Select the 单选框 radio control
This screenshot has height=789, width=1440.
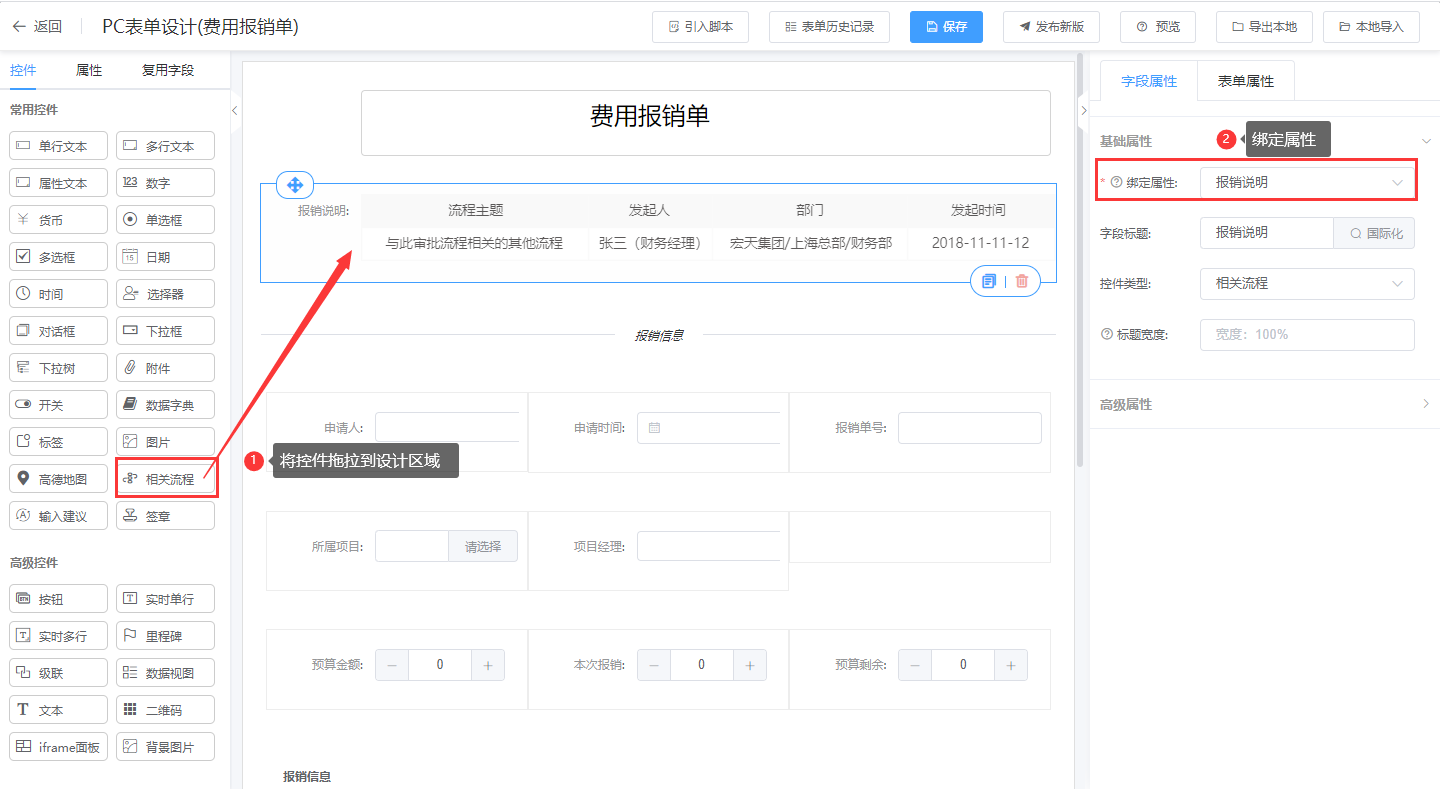tap(165, 220)
